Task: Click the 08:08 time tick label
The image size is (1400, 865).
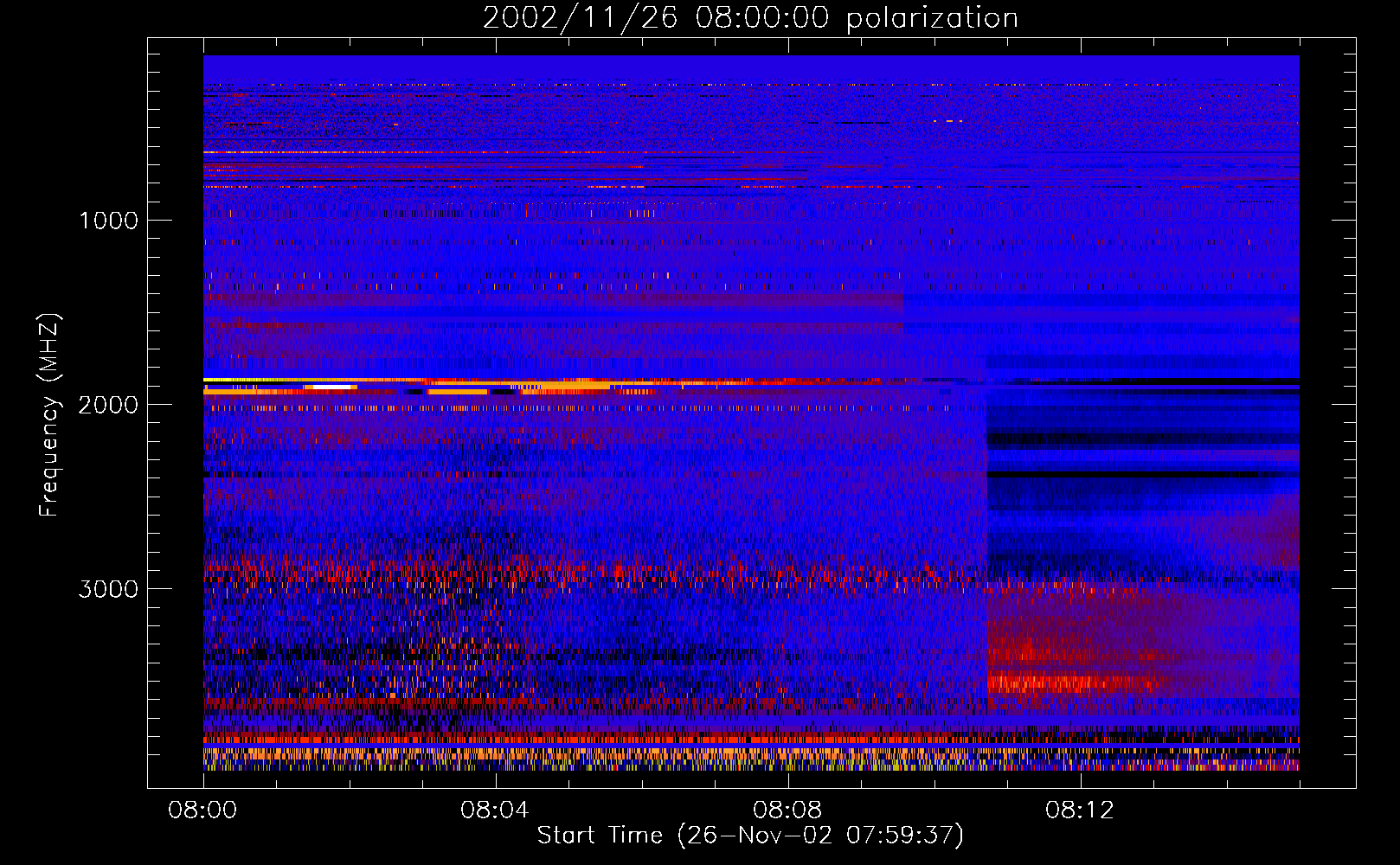Action: coord(787,811)
